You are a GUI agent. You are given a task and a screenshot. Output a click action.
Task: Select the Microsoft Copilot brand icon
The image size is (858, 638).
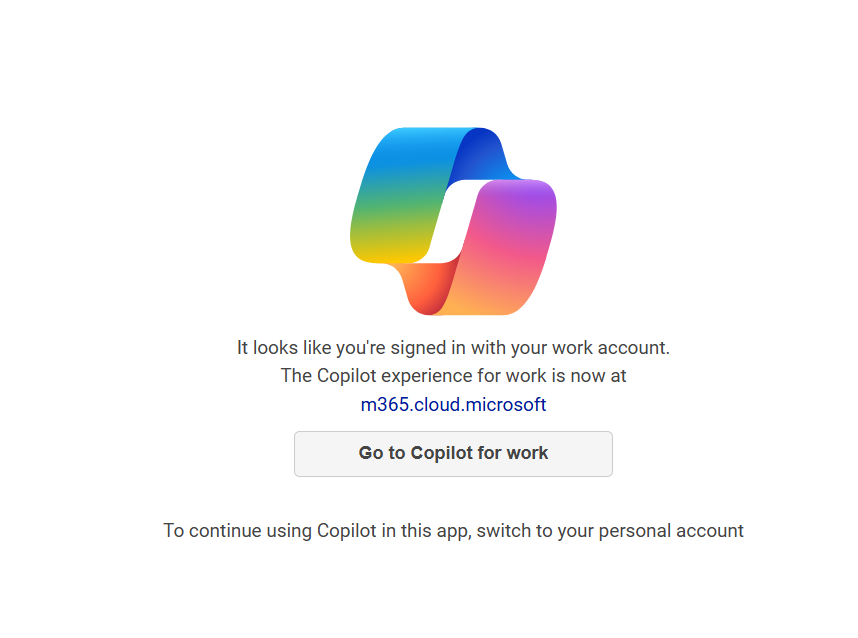(453, 220)
